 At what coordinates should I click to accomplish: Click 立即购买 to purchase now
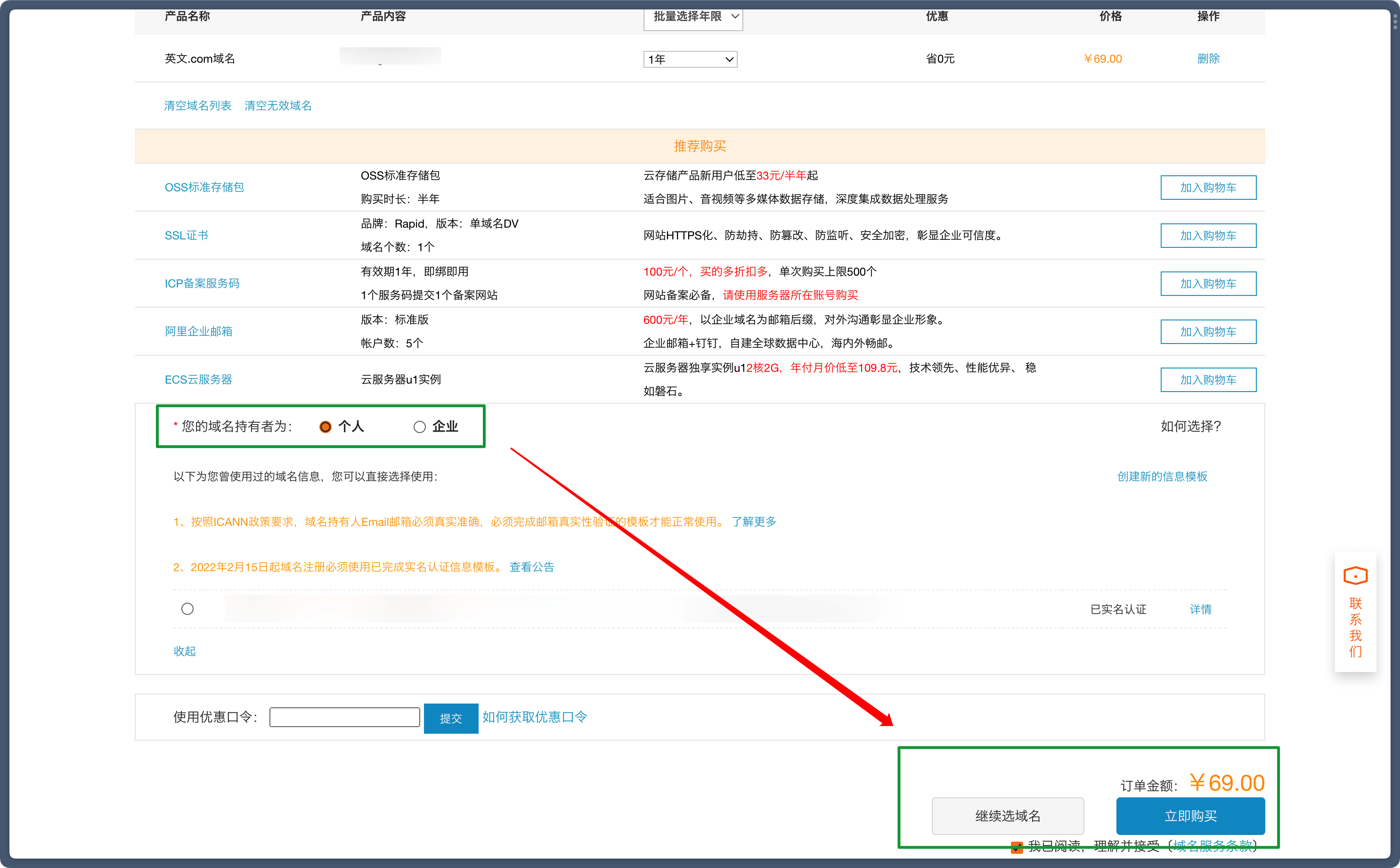1190,815
